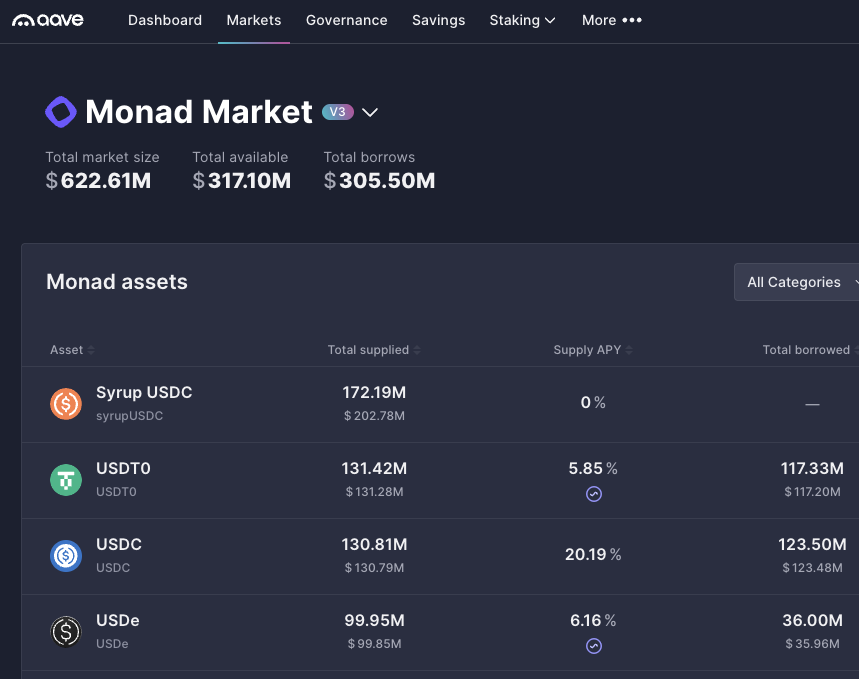Sort by Total supplied column
This screenshot has width=859, height=679.
pos(374,350)
